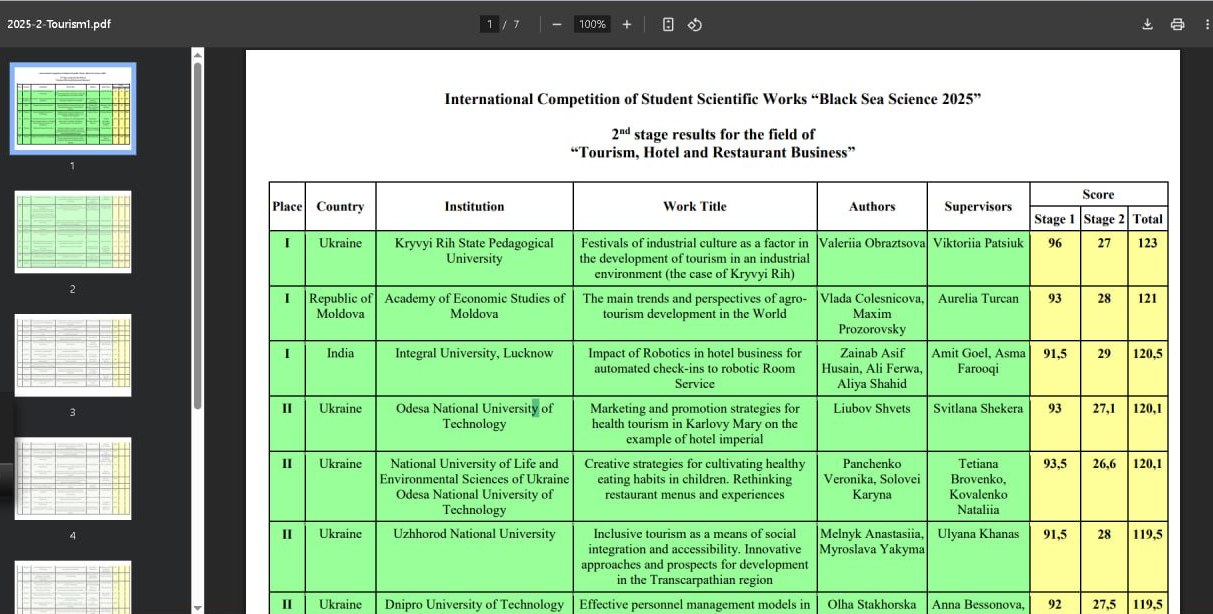Go to the page 4 thumbnail
The width and height of the screenshot is (1213, 614).
[73, 478]
